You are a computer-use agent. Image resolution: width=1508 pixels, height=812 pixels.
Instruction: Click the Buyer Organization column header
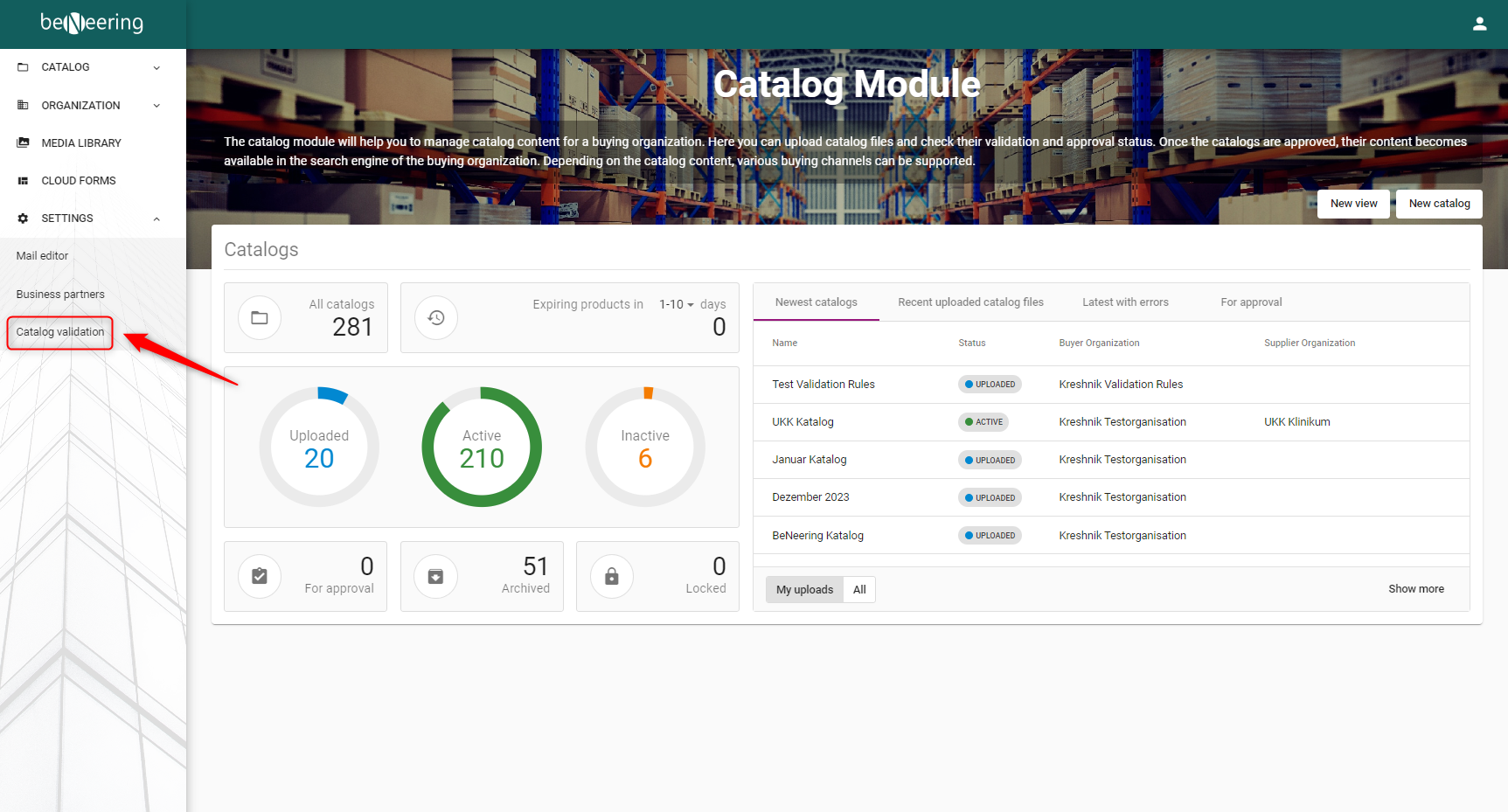[x=1099, y=344]
